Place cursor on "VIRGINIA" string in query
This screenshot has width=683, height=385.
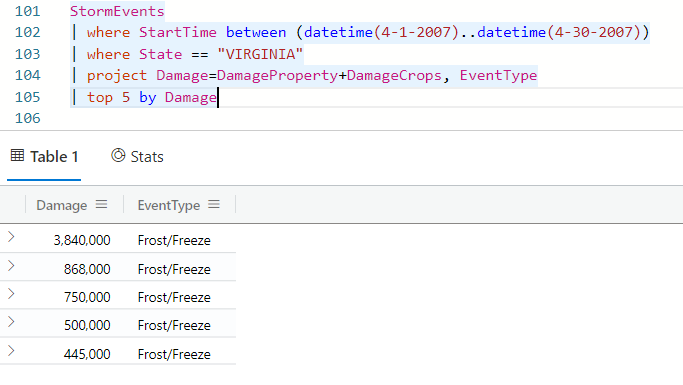(x=260, y=54)
